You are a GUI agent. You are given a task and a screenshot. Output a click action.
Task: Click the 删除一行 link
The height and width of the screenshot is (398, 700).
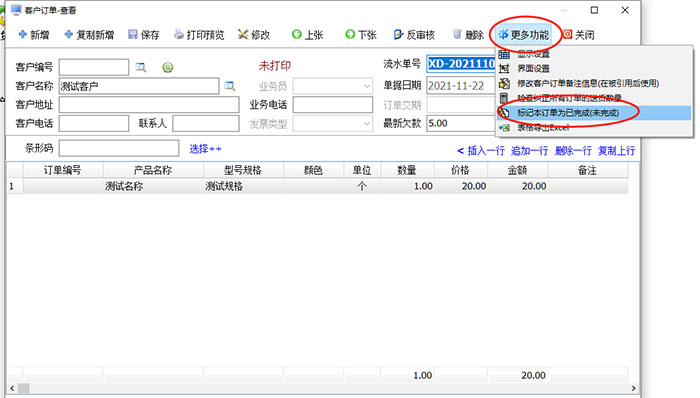(573, 151)
